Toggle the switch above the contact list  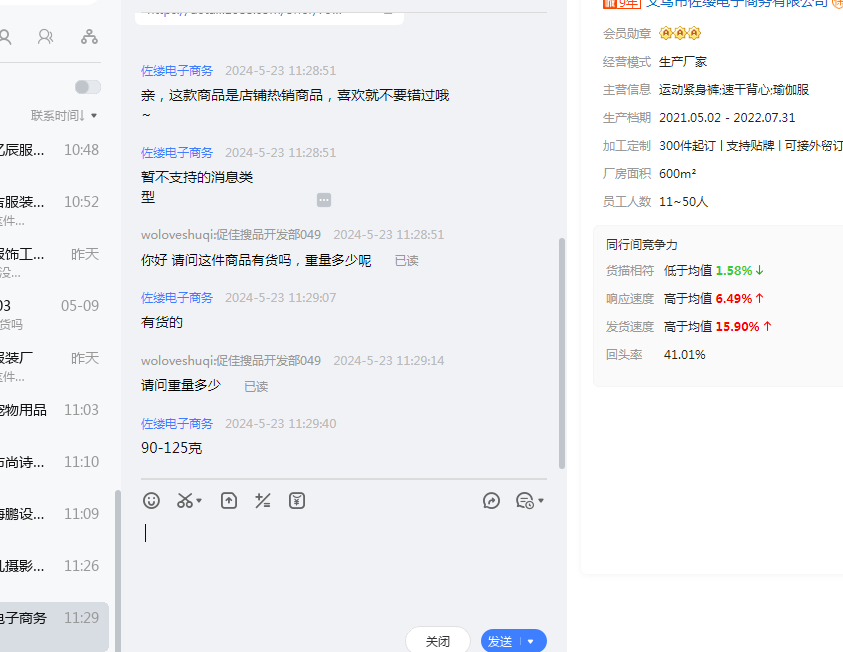(88, 87)
